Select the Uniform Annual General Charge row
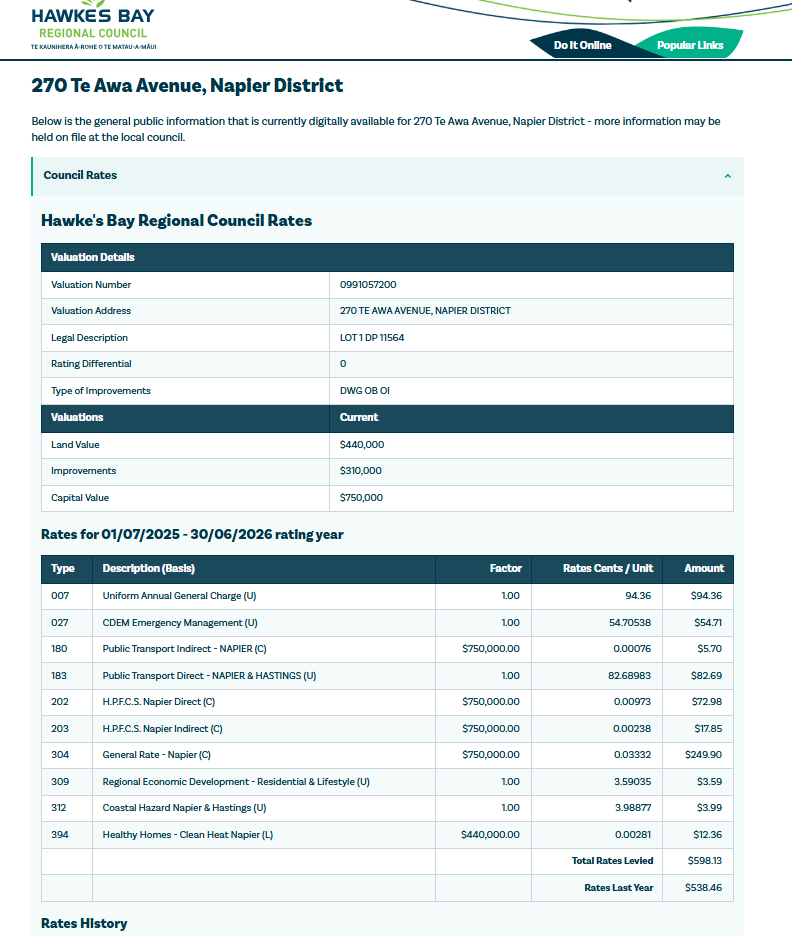This screenshot has height=936, width=792. pos(179,596)
